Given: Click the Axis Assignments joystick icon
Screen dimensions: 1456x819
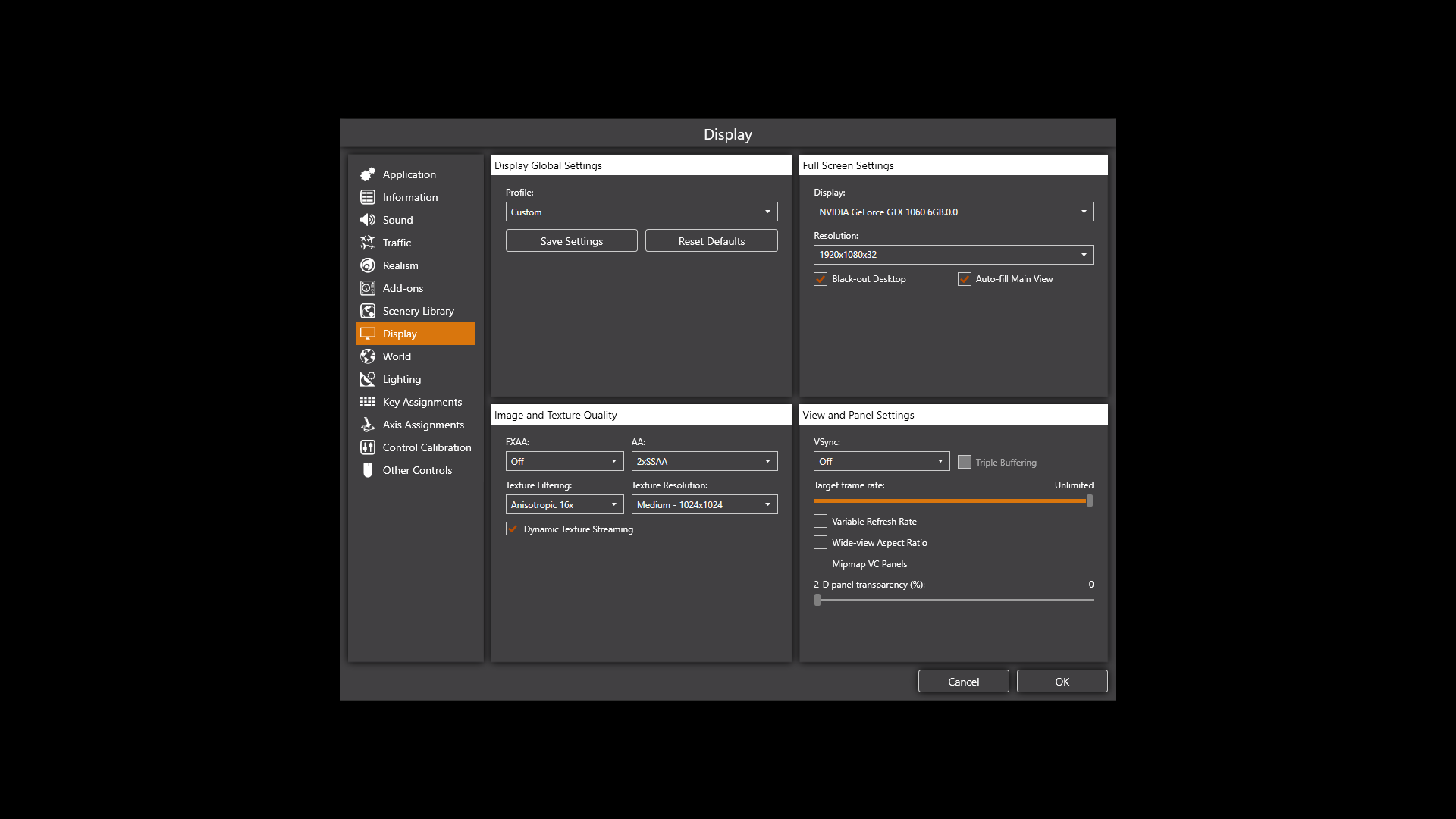Looking at the screenshot, I should pyautogui.click(x=368, y=425).
